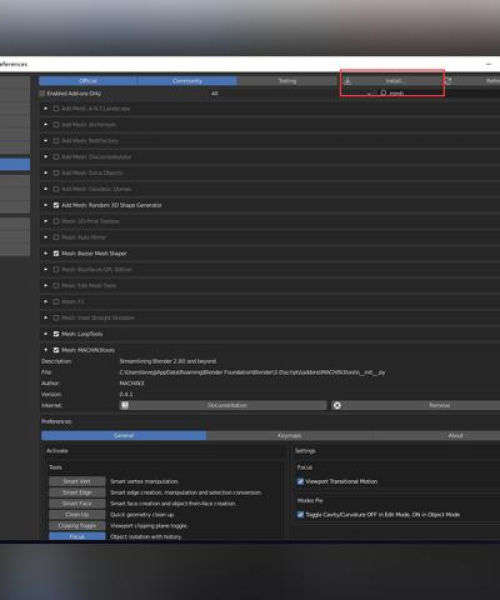The width and height of the screenshot is (500, 600).
Task: Enable the Discombobulator add-on checkbox
Action: (56, 157)
